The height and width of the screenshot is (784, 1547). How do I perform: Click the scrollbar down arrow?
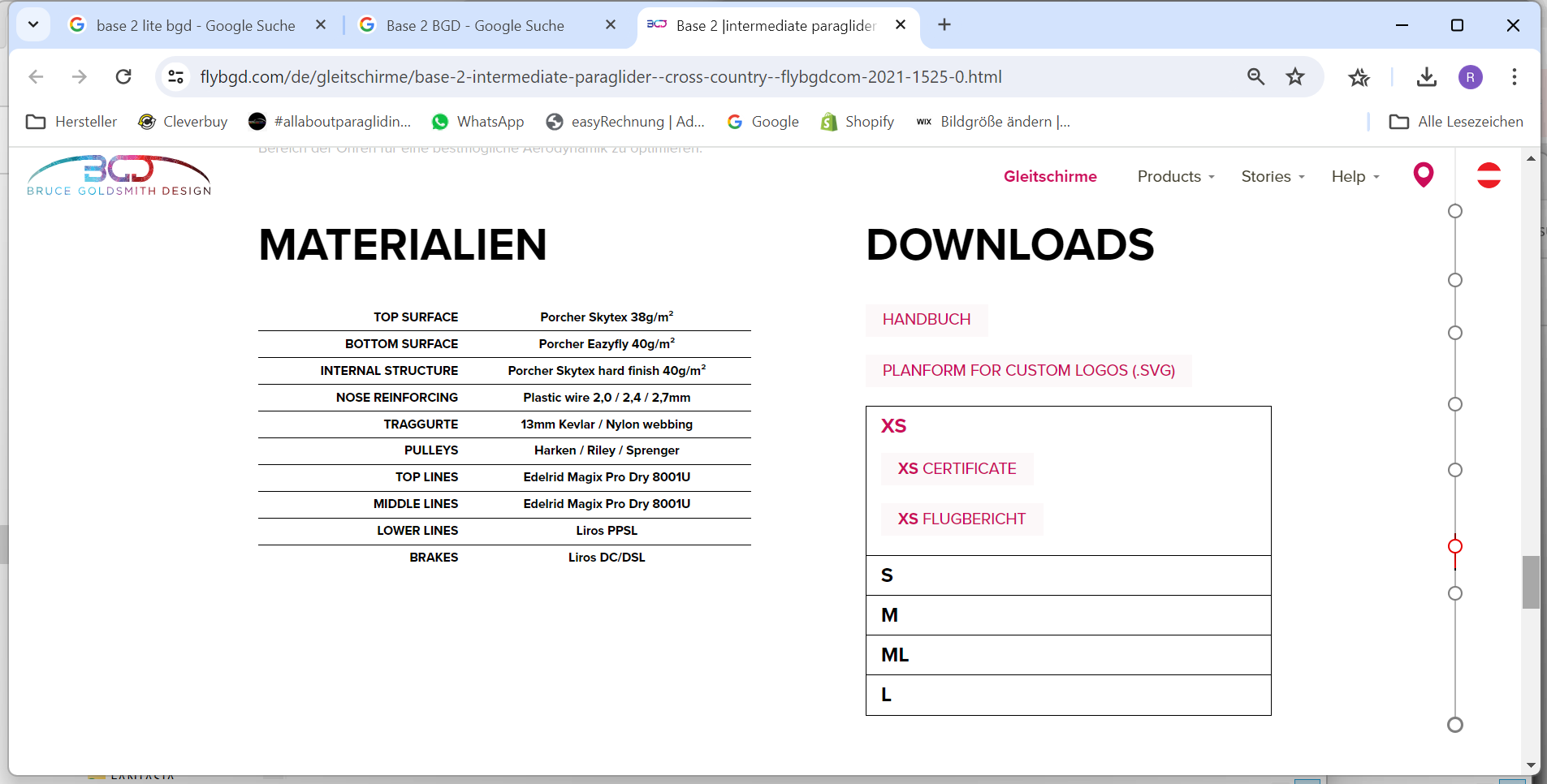pos(1531,765)
